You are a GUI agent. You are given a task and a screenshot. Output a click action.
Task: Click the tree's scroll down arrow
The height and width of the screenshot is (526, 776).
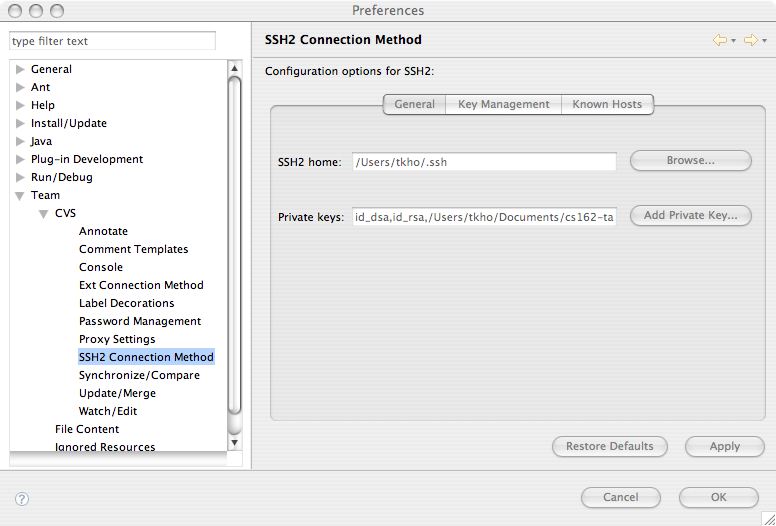[x=235, y=441]
